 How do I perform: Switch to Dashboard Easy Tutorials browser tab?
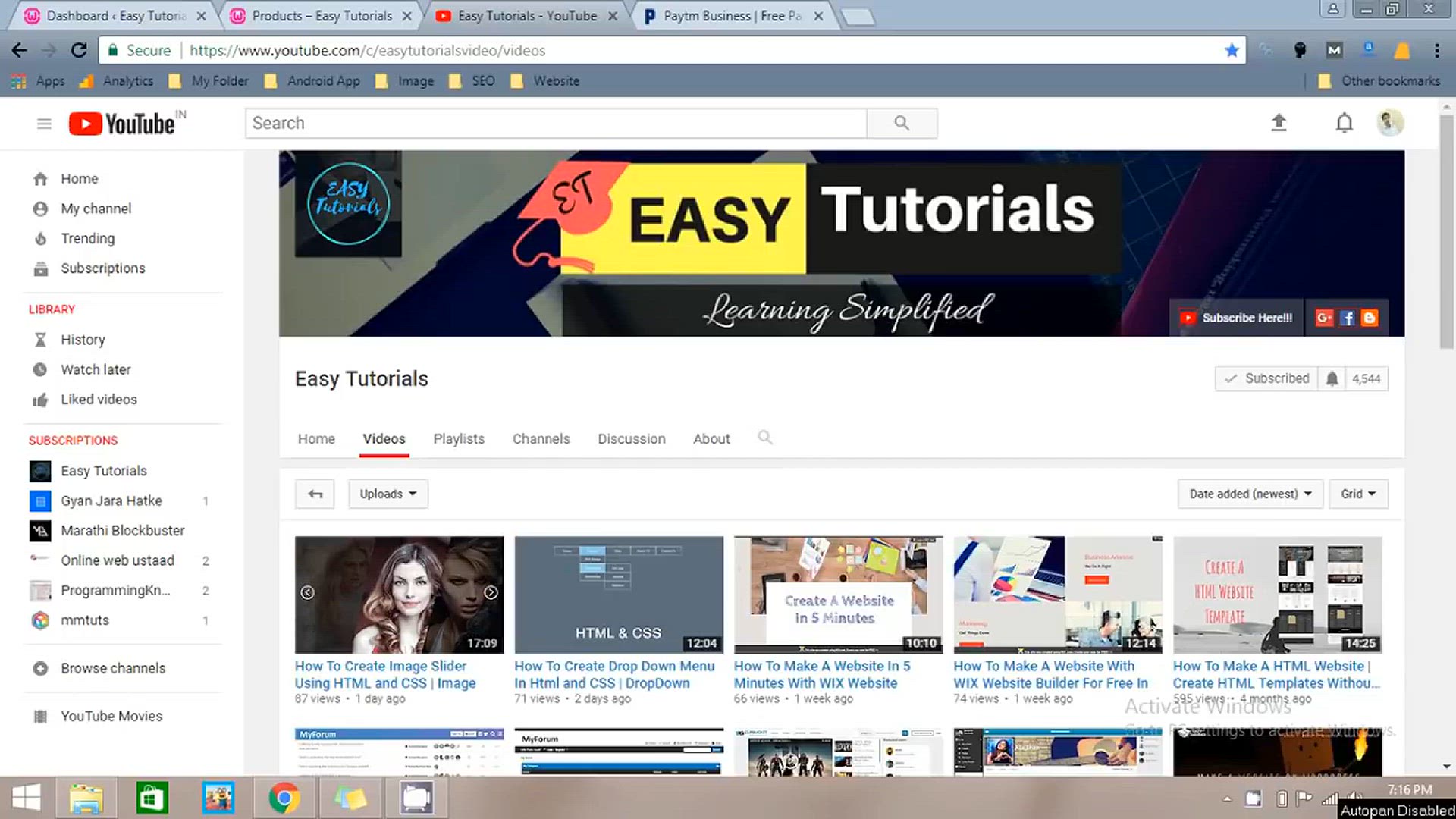click(x=114, y=16)
